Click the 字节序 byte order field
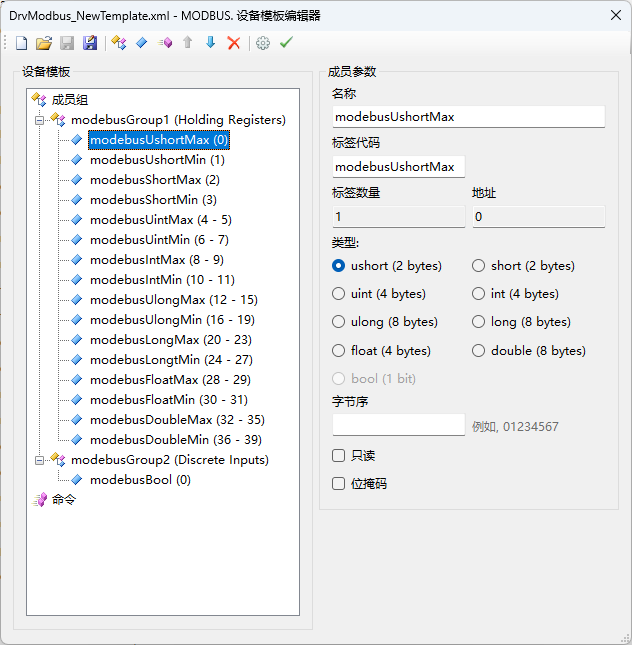This screenshot has height=645, width=632. tap(399, 425)
